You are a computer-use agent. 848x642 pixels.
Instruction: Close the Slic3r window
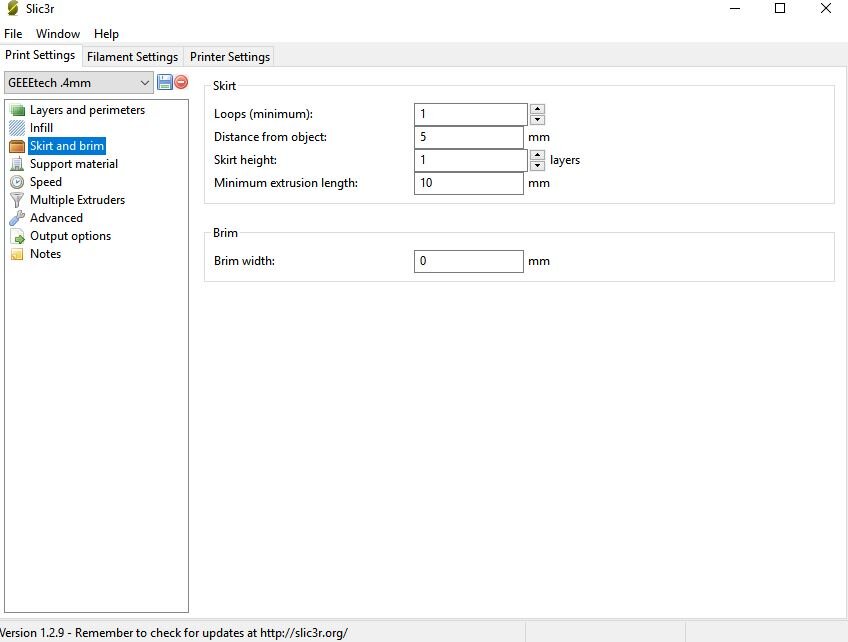coord(826,8)
